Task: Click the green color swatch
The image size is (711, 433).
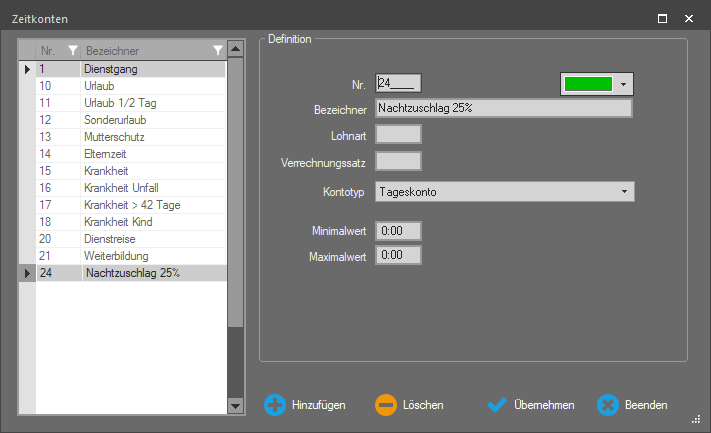Action: [x=588, y=84]
